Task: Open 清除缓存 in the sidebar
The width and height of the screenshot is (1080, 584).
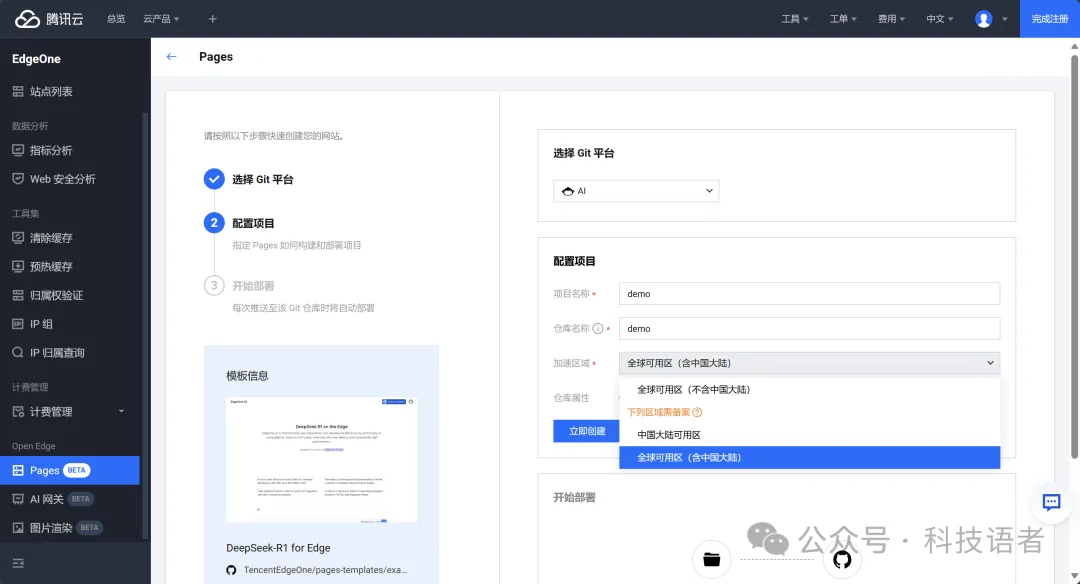Action: [x=51, y=238]
